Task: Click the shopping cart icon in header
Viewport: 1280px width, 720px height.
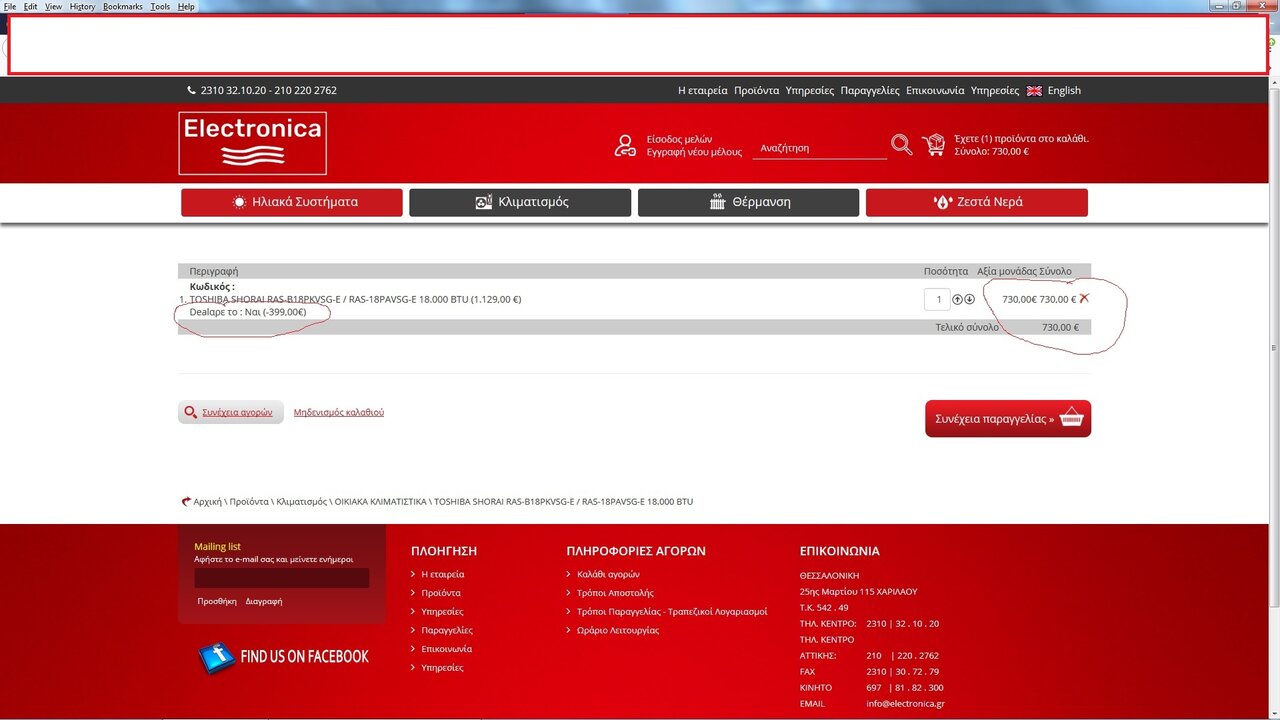Action: tap(934, 145)
